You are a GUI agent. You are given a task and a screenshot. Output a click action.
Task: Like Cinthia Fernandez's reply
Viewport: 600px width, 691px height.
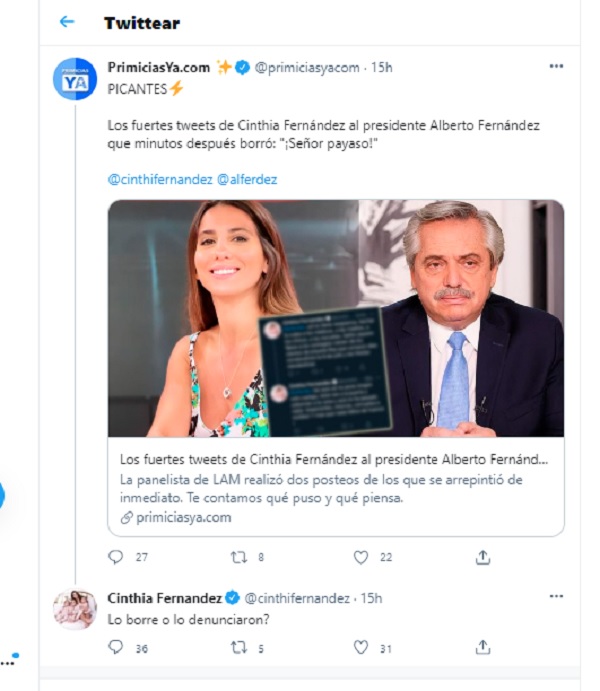click(361, 648)
